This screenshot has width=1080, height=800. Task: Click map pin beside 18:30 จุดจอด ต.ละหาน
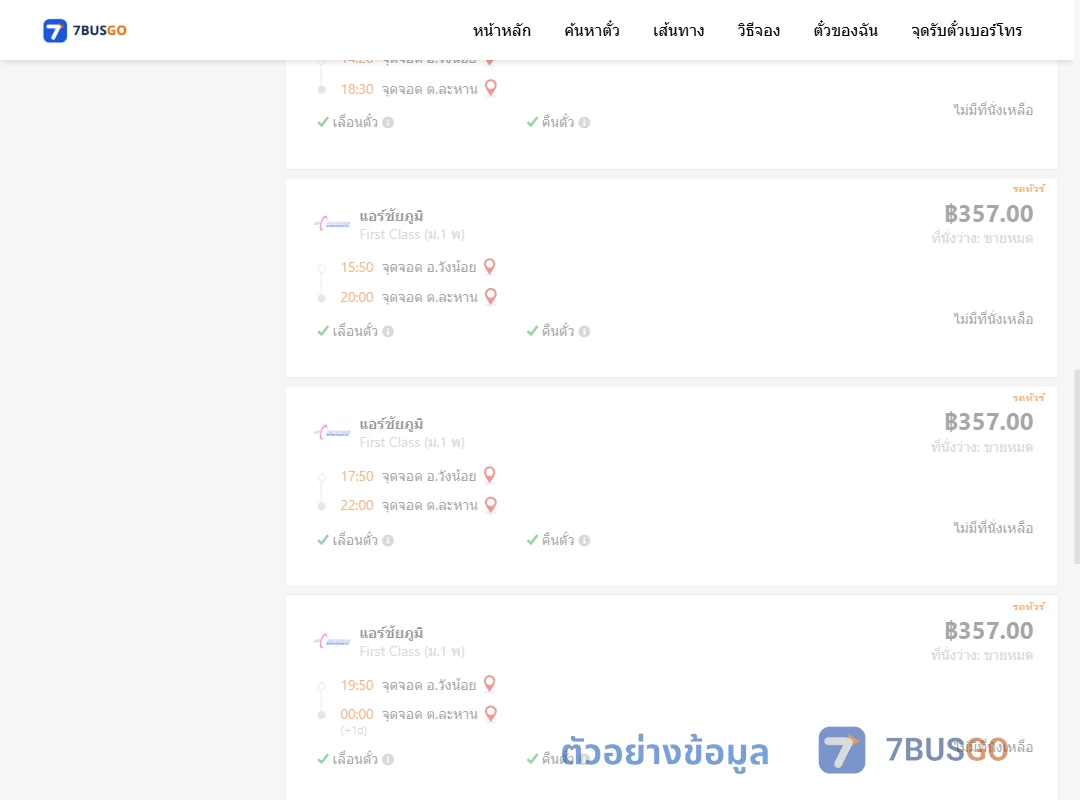tap(490, 88)
